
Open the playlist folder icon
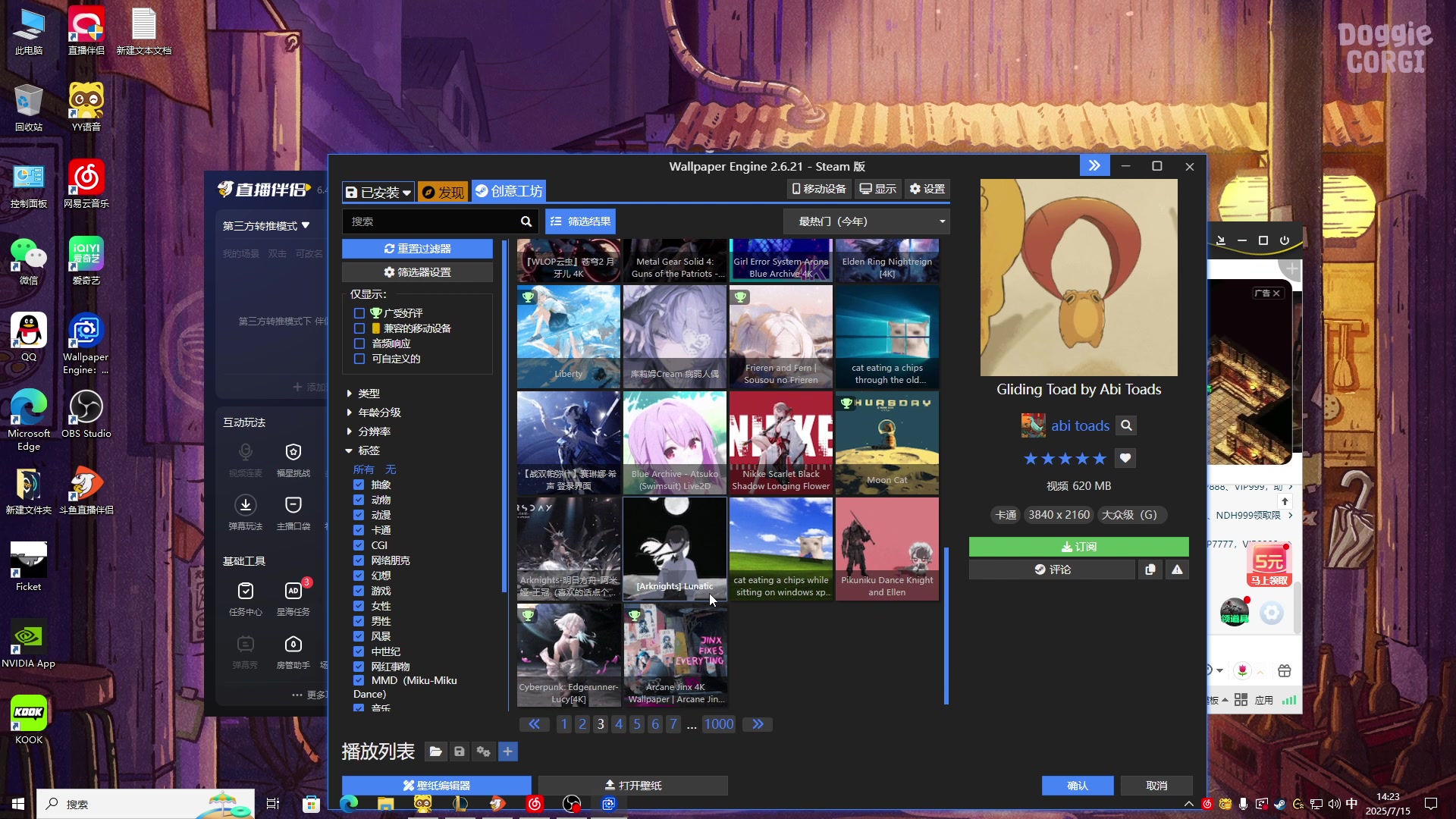click(435, 752)
